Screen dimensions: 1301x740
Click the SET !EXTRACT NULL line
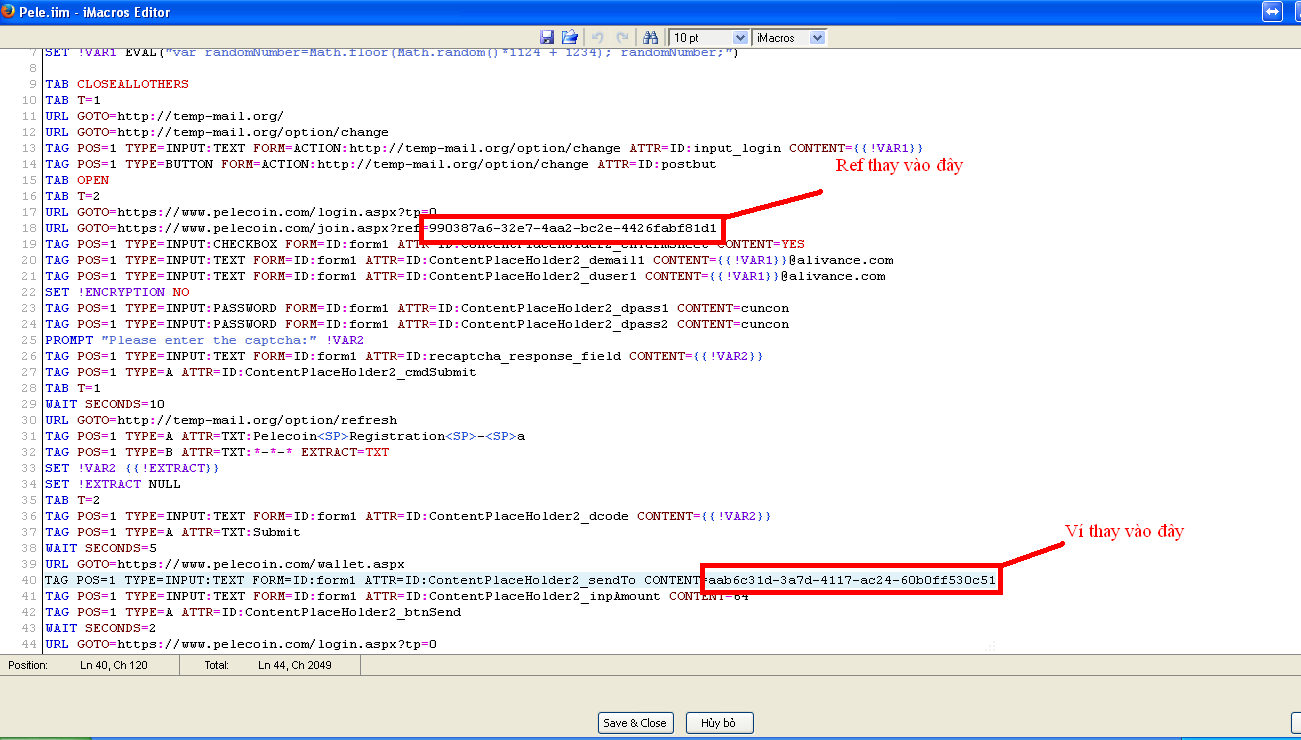(x=113, y=484)
